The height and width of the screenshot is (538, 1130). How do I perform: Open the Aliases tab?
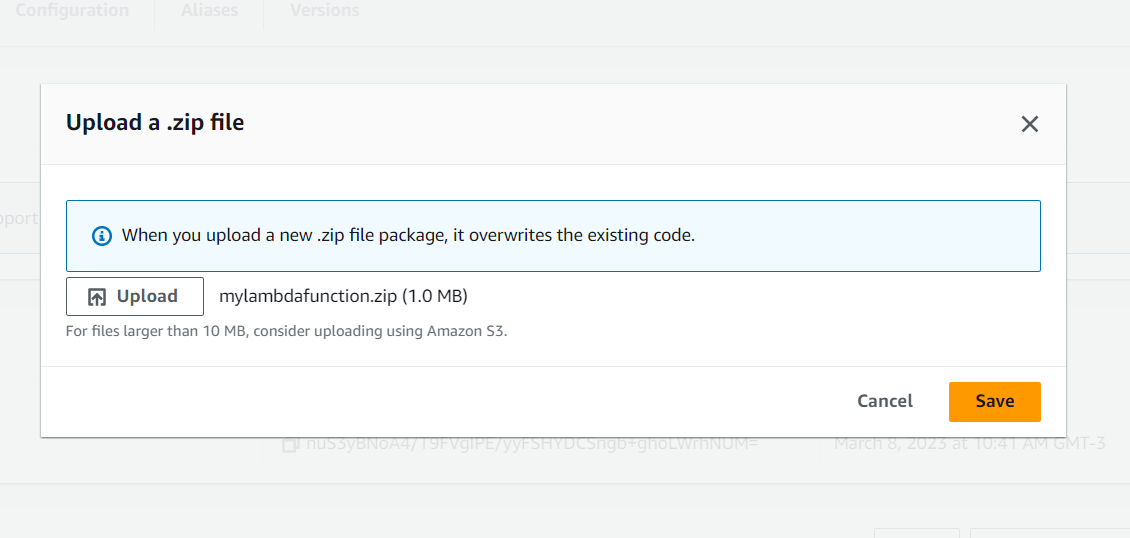[x=209, y=11]
